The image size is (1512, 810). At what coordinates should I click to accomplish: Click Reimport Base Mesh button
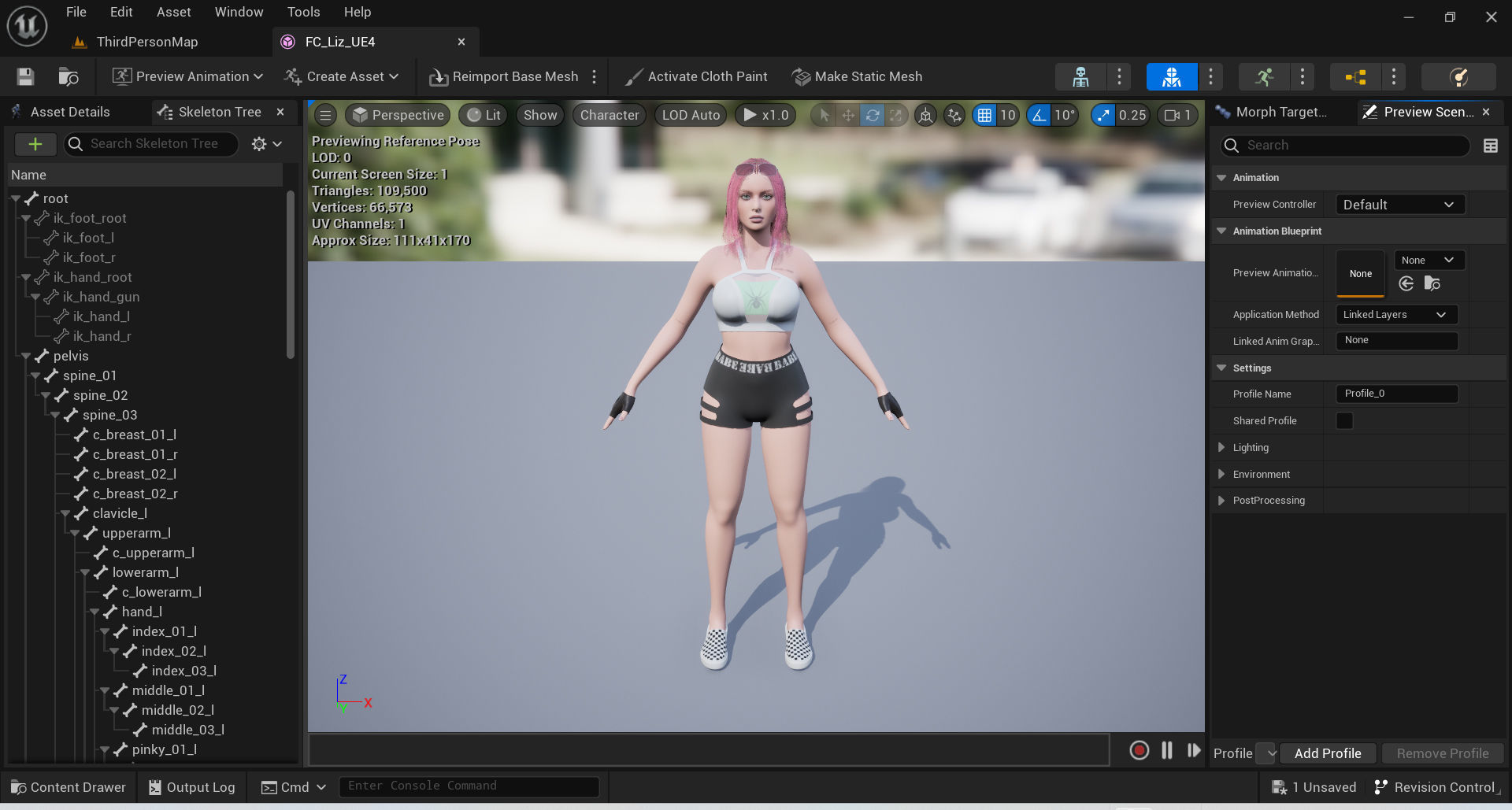coord(504,76)
